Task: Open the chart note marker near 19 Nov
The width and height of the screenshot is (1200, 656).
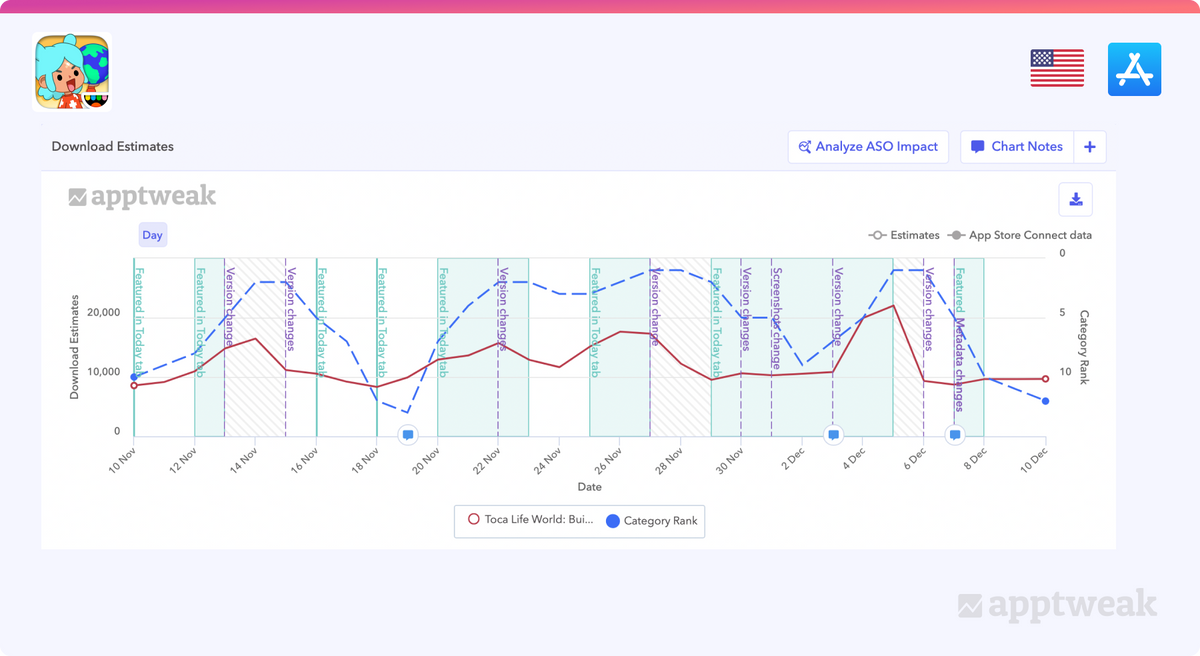Action: tap(408, 435)
